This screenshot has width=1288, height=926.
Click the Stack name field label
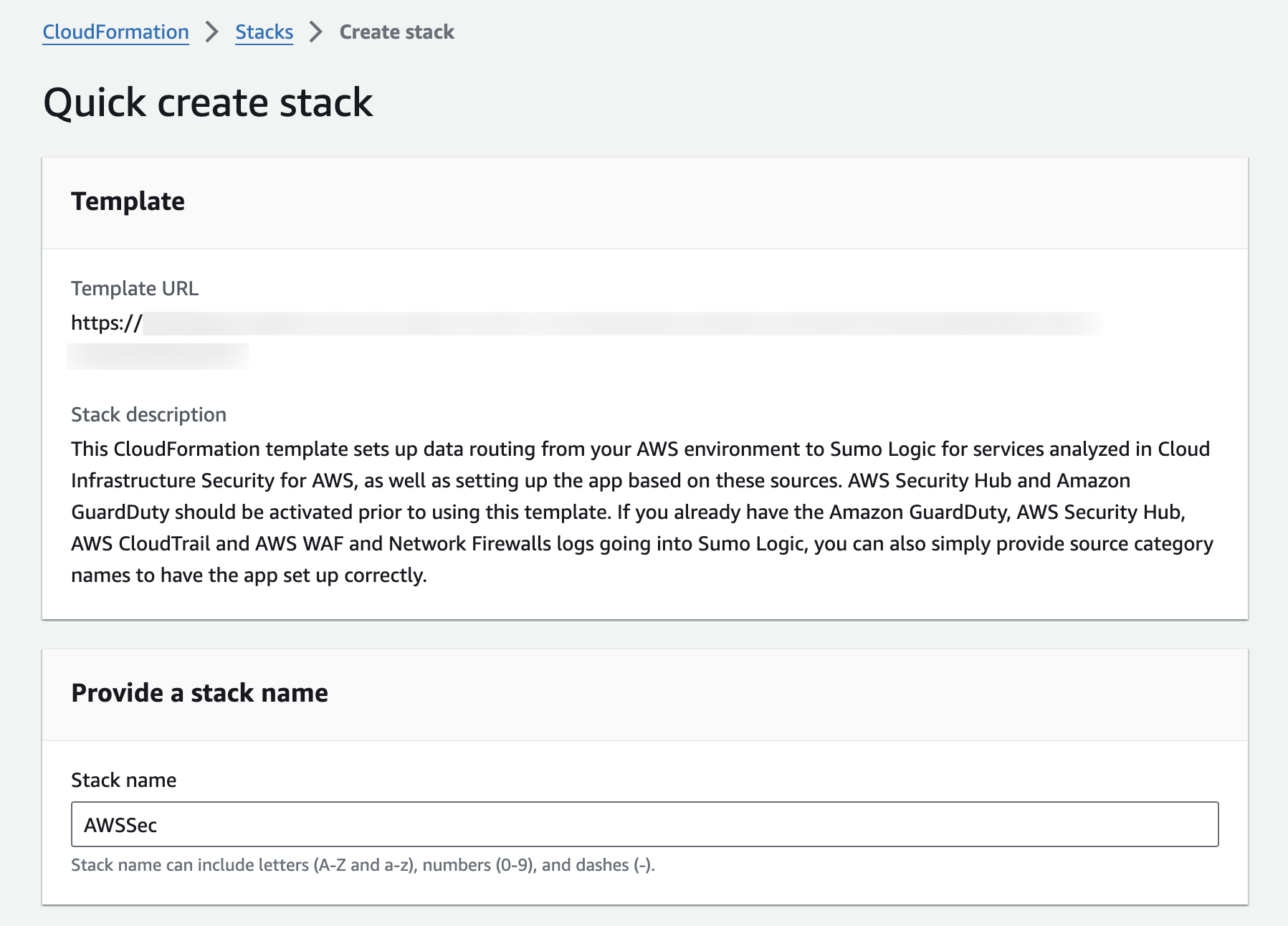[123, 780]
